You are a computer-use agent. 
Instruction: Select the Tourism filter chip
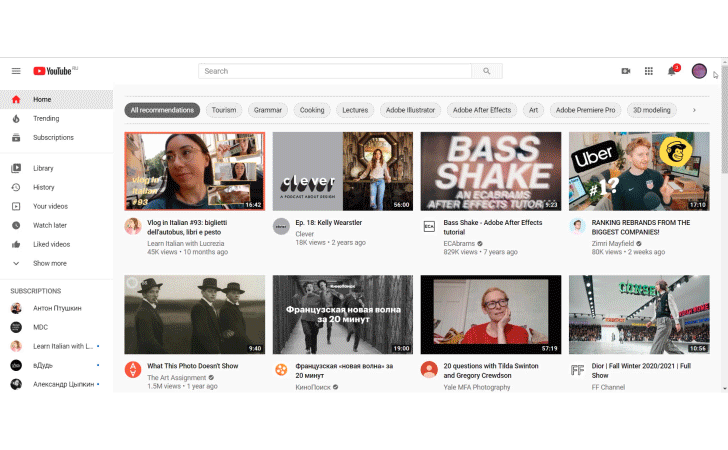[224, 110]
